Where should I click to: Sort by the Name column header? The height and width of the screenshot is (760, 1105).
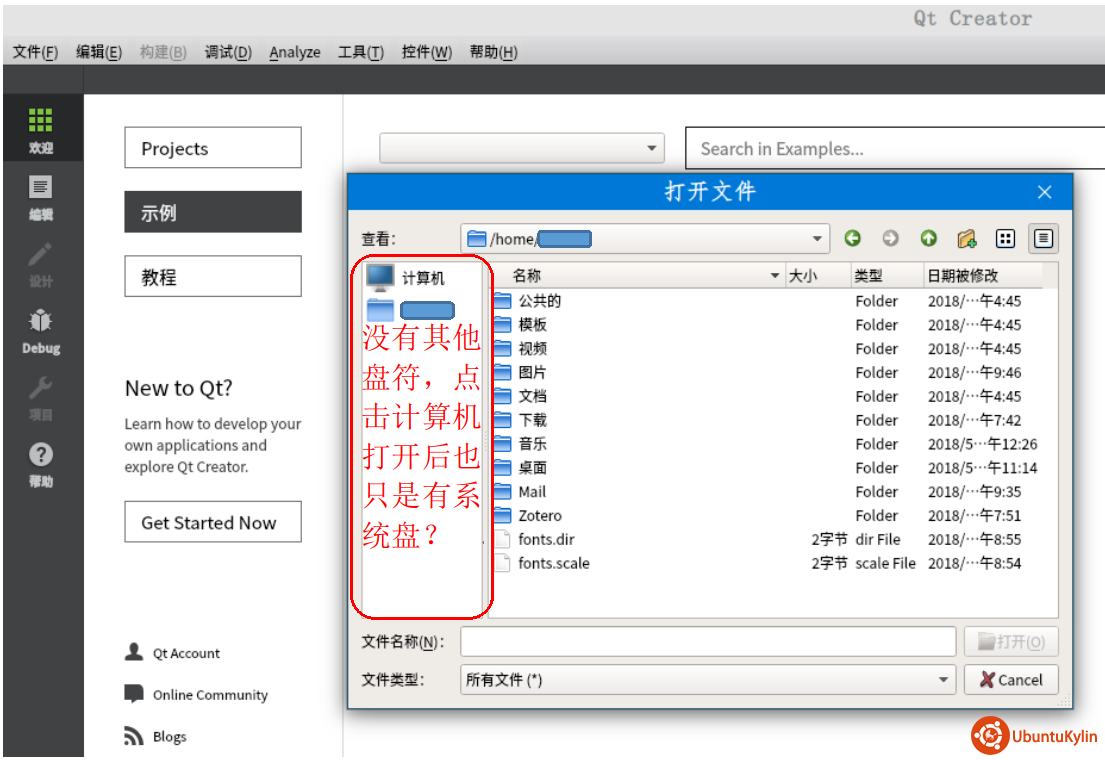click(638, 276)
